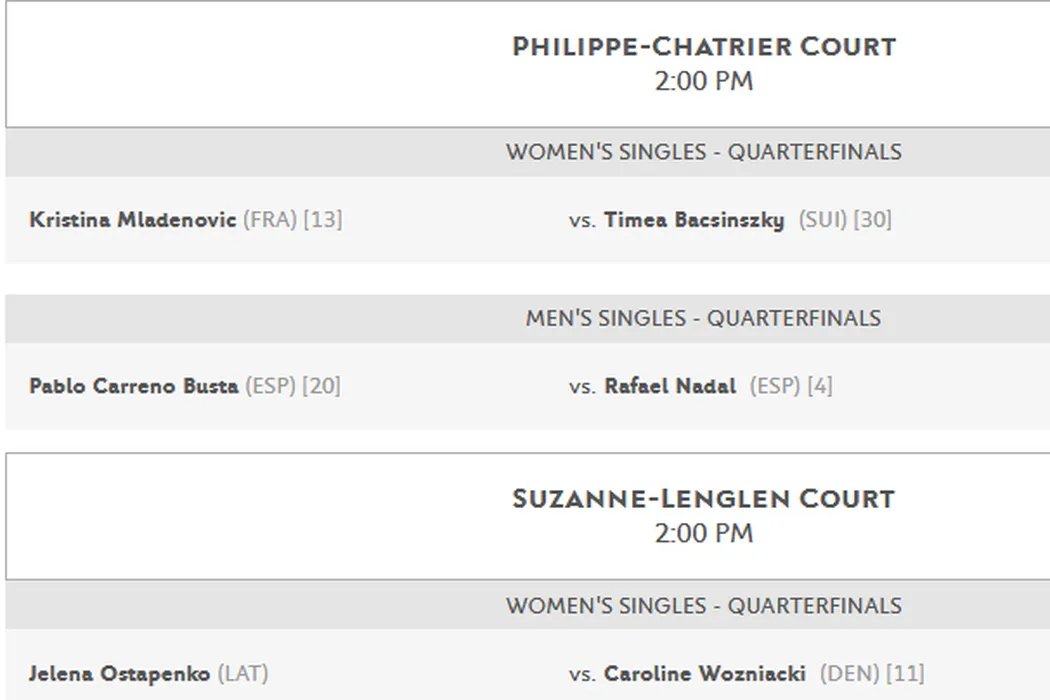The height and width of the screenshot is (700, 1050).
Task: Click the (FRA) [13] seed label
Action: pyautogui.click(x=292, y=220)
